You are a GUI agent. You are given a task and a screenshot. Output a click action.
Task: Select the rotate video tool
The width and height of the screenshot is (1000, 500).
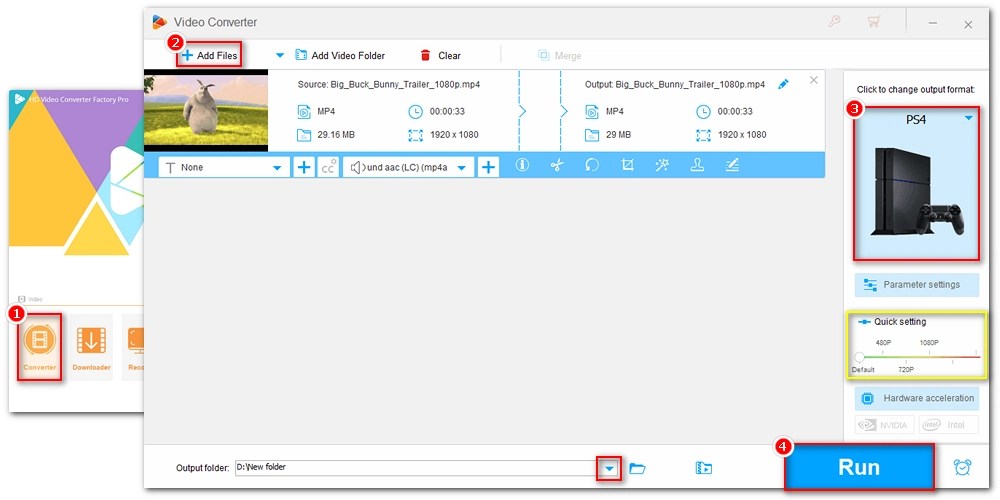(592, 165)
